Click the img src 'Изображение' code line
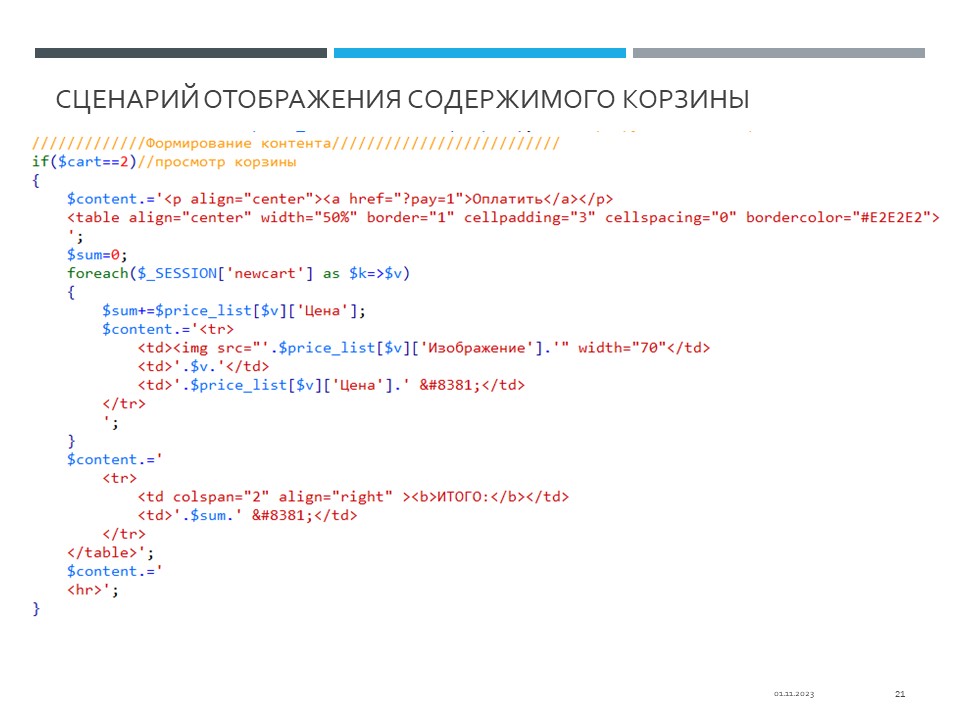 [x=424, y=347]
